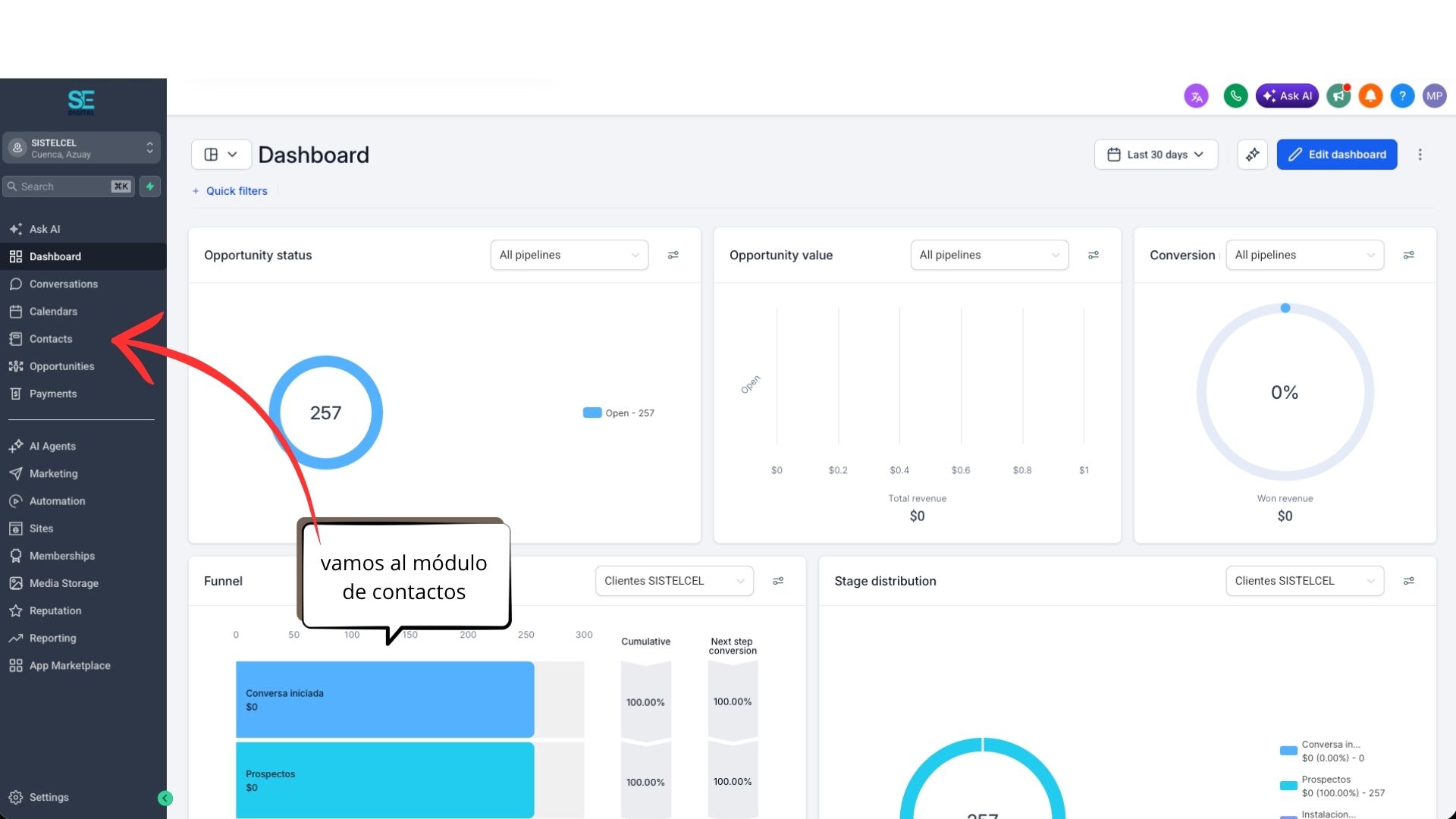Click the green lightning quick actions icon

click(150, 187)
